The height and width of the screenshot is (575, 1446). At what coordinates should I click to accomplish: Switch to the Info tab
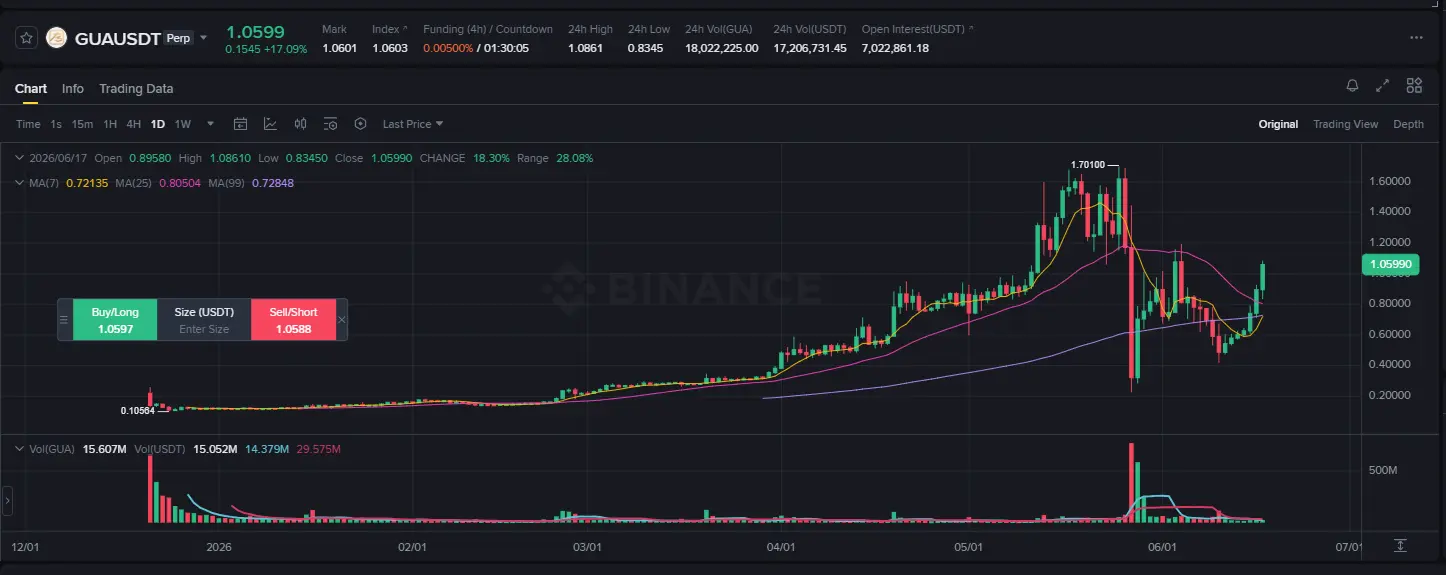73,89
